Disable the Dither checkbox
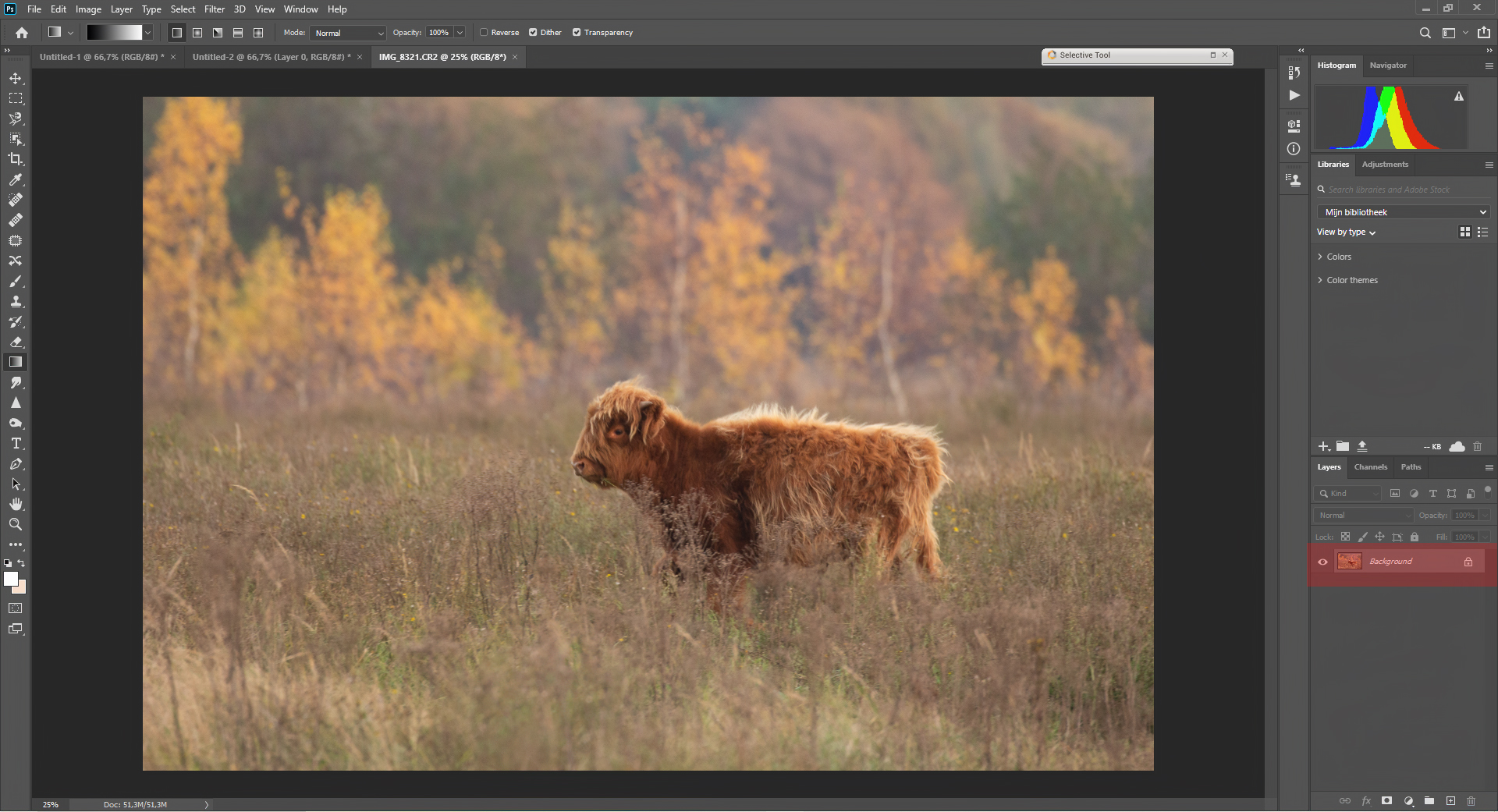The width and height of the screenshot is (1498, 812). tap(533, 33)
